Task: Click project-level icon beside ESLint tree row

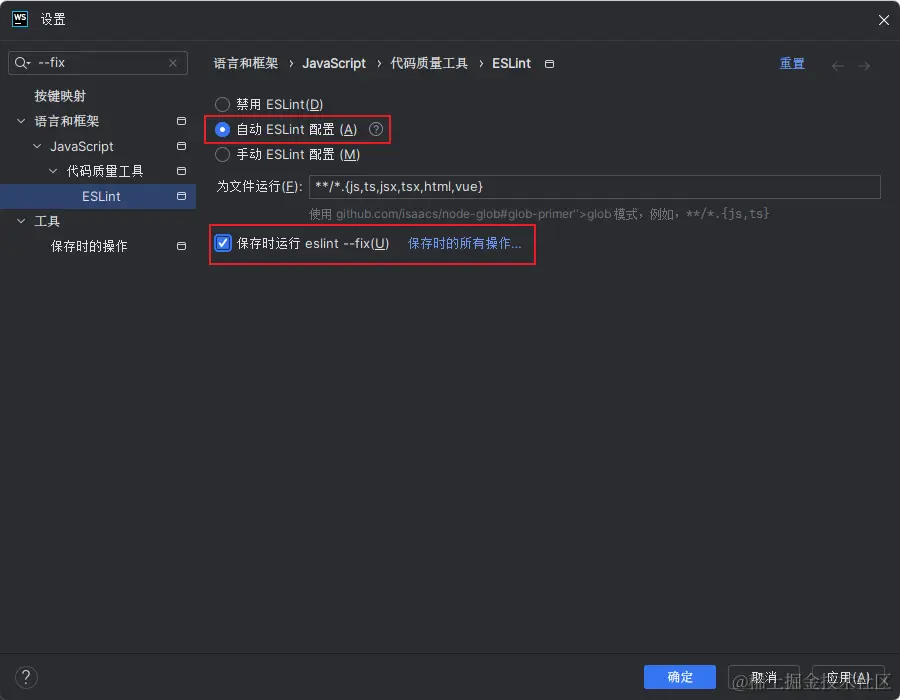Action: pyautogui.click(x=181, y=196)
